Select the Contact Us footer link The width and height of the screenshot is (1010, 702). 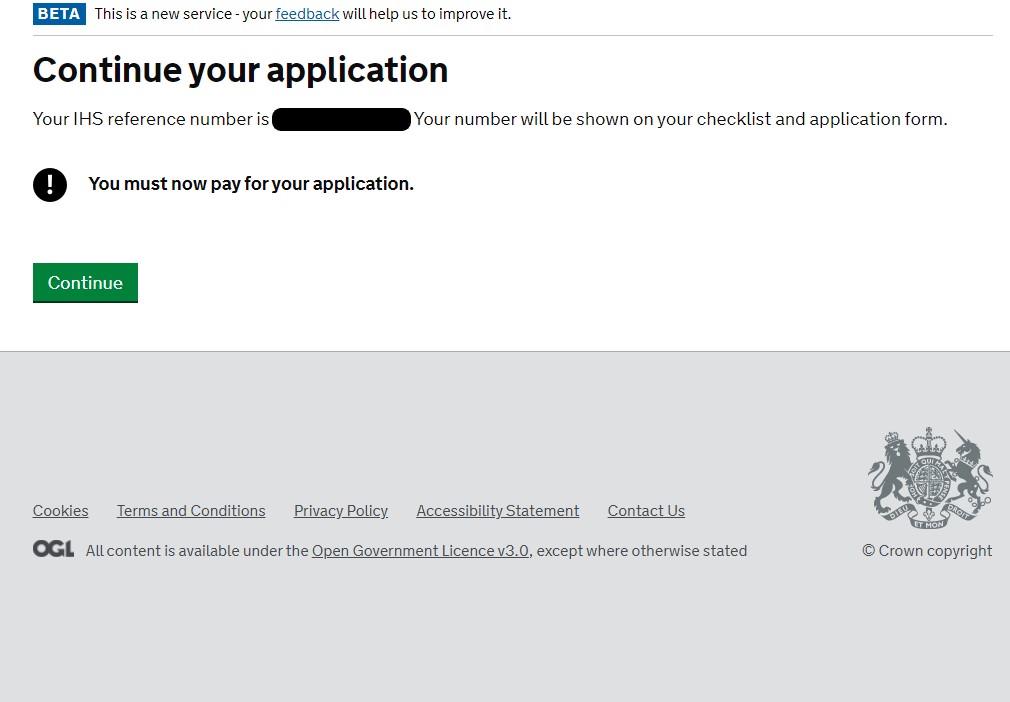click(646, 511)
